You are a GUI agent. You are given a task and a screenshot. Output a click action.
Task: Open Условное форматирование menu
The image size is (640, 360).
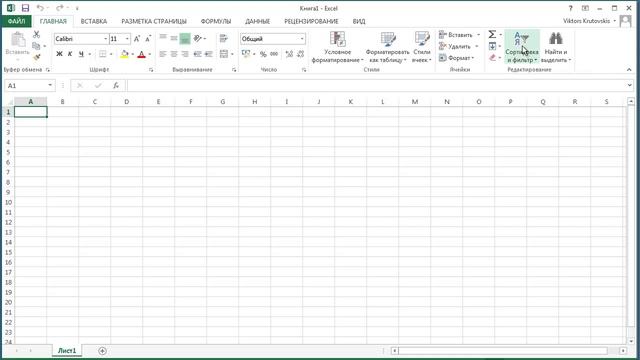click(338, 47)
